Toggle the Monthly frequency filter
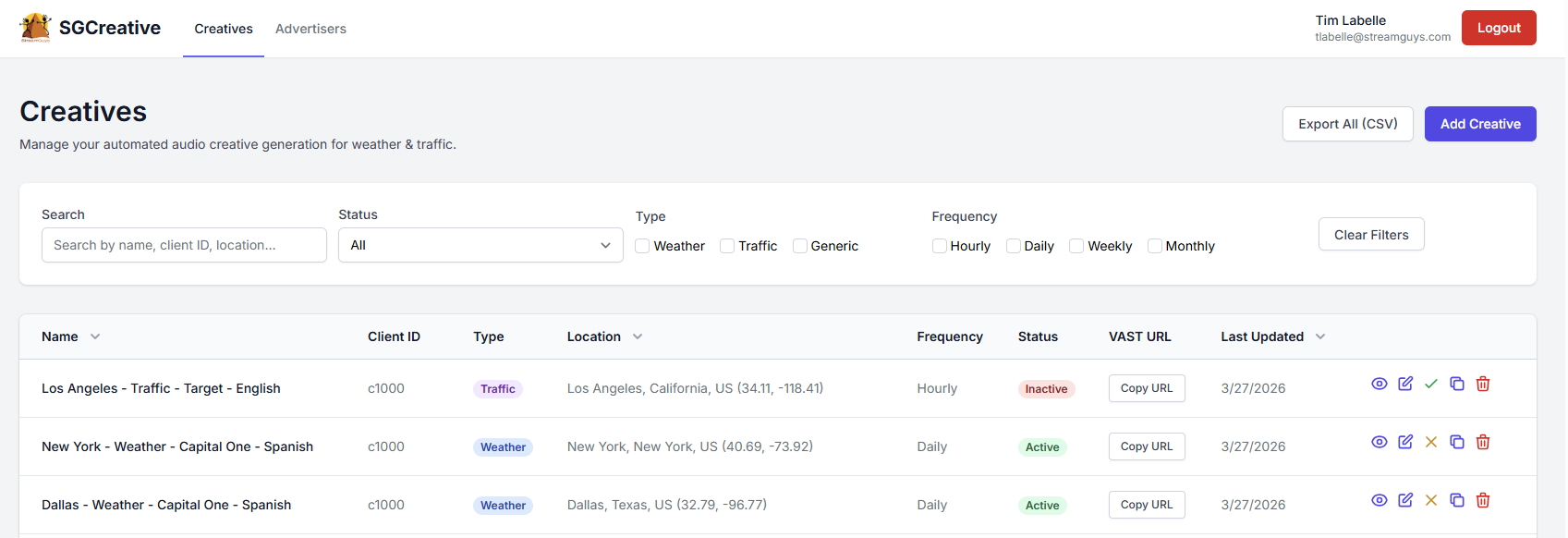 [x=1154, y=246]
